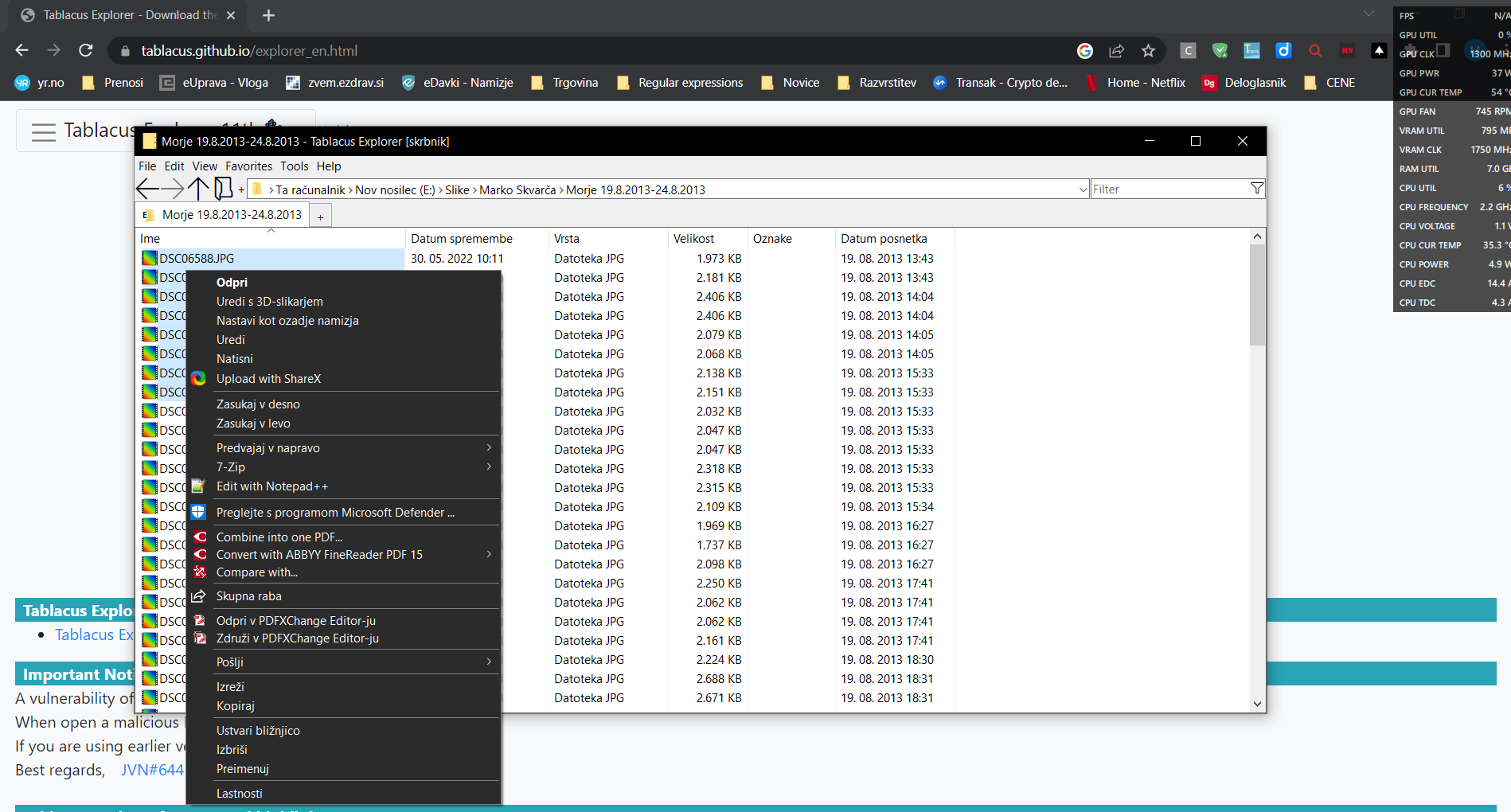Click the Chrome share page icon
This screenshot has height=812, width=1511.
point(1116,50)
